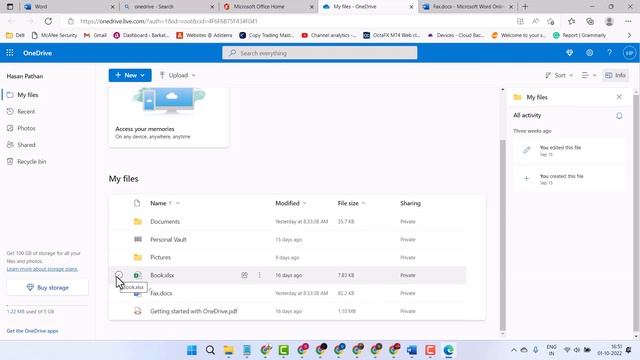The width and height of the screenshot is (640, 360).
Task: Open browser settings and more menu
Action: pos(628,21)
